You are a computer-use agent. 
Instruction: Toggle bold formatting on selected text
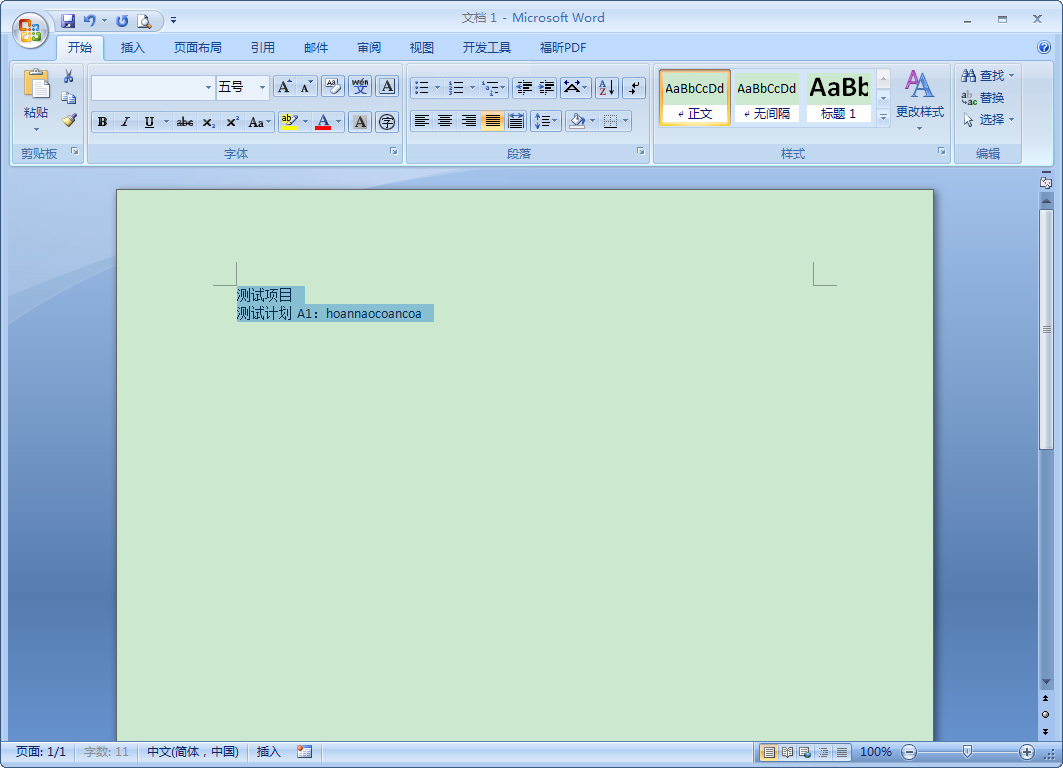(x=103, y=122)
